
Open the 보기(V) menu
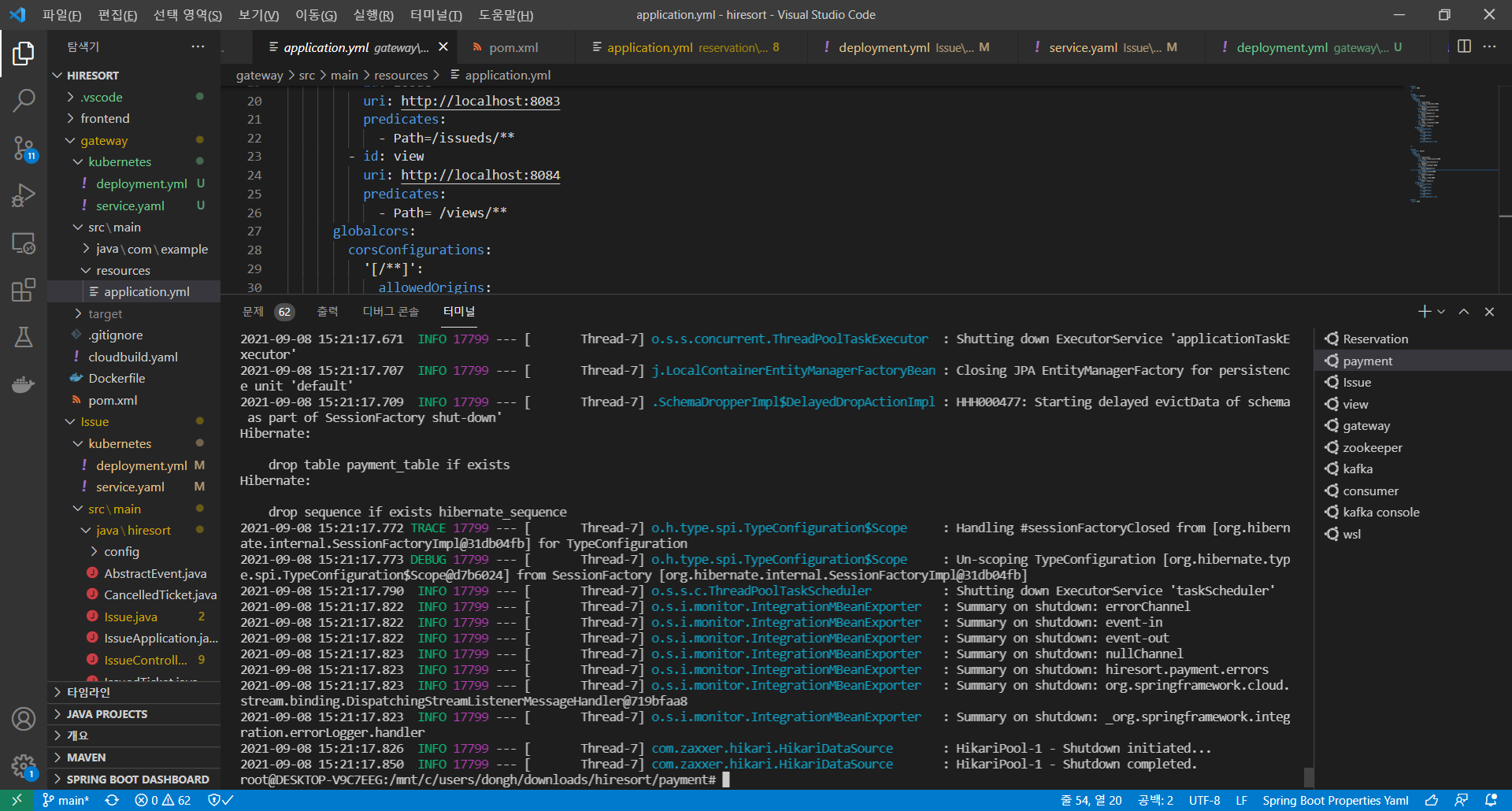(258, 14)
